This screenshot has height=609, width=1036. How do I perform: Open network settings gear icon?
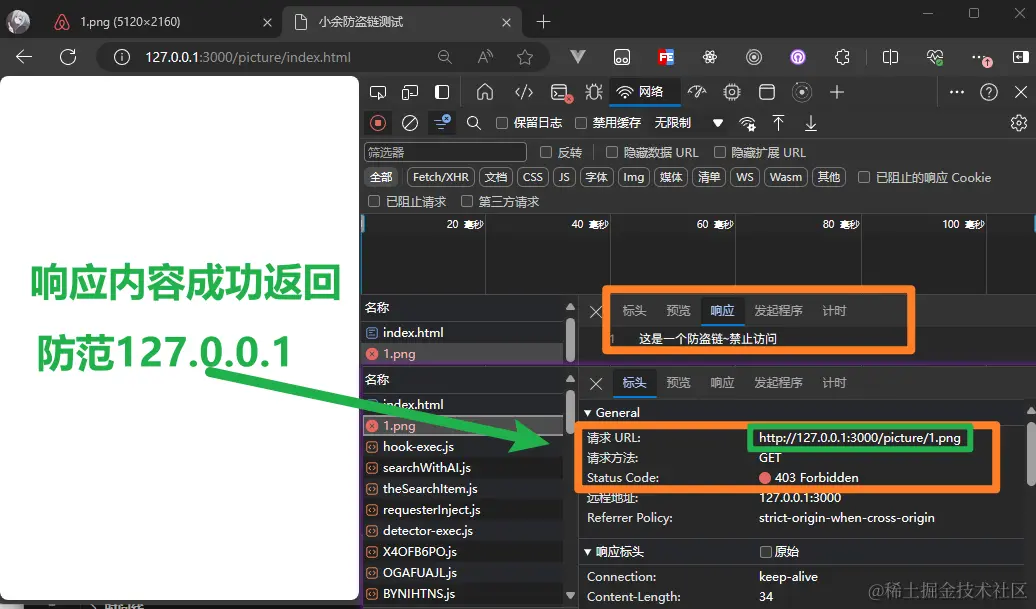click(1019, 123)
